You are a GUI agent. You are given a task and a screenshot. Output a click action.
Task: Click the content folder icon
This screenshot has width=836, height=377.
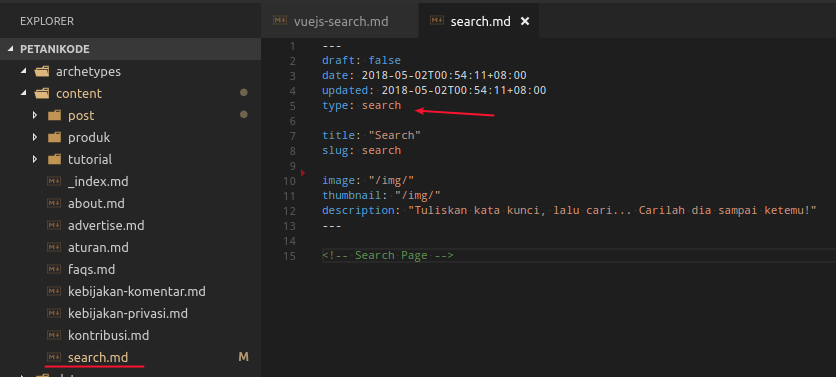pos(42,93)
